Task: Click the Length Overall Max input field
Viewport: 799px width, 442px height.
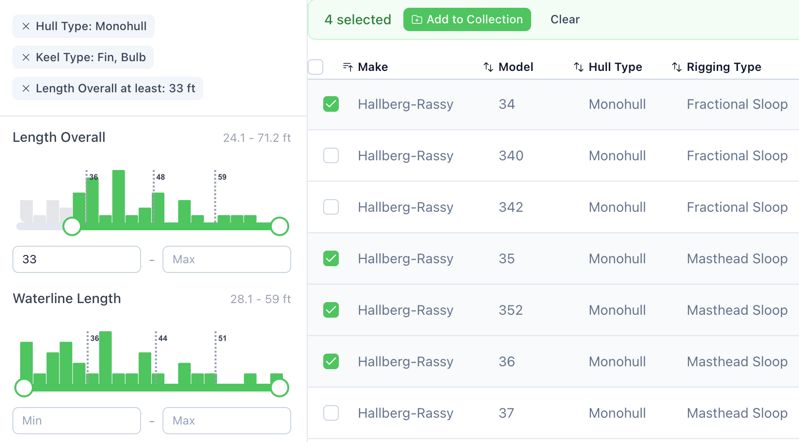Action: (226, 259)
